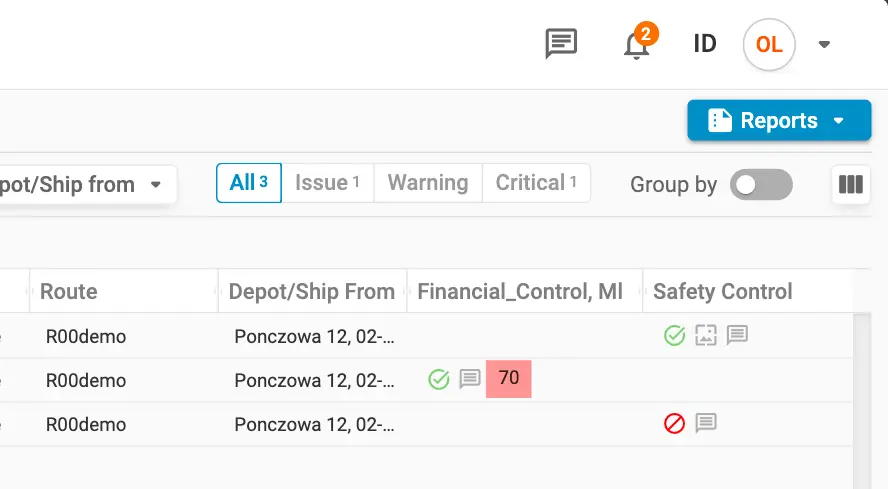The image size is (888, 489).
Task: Open the Reports dropdown button
Action: 779,120
